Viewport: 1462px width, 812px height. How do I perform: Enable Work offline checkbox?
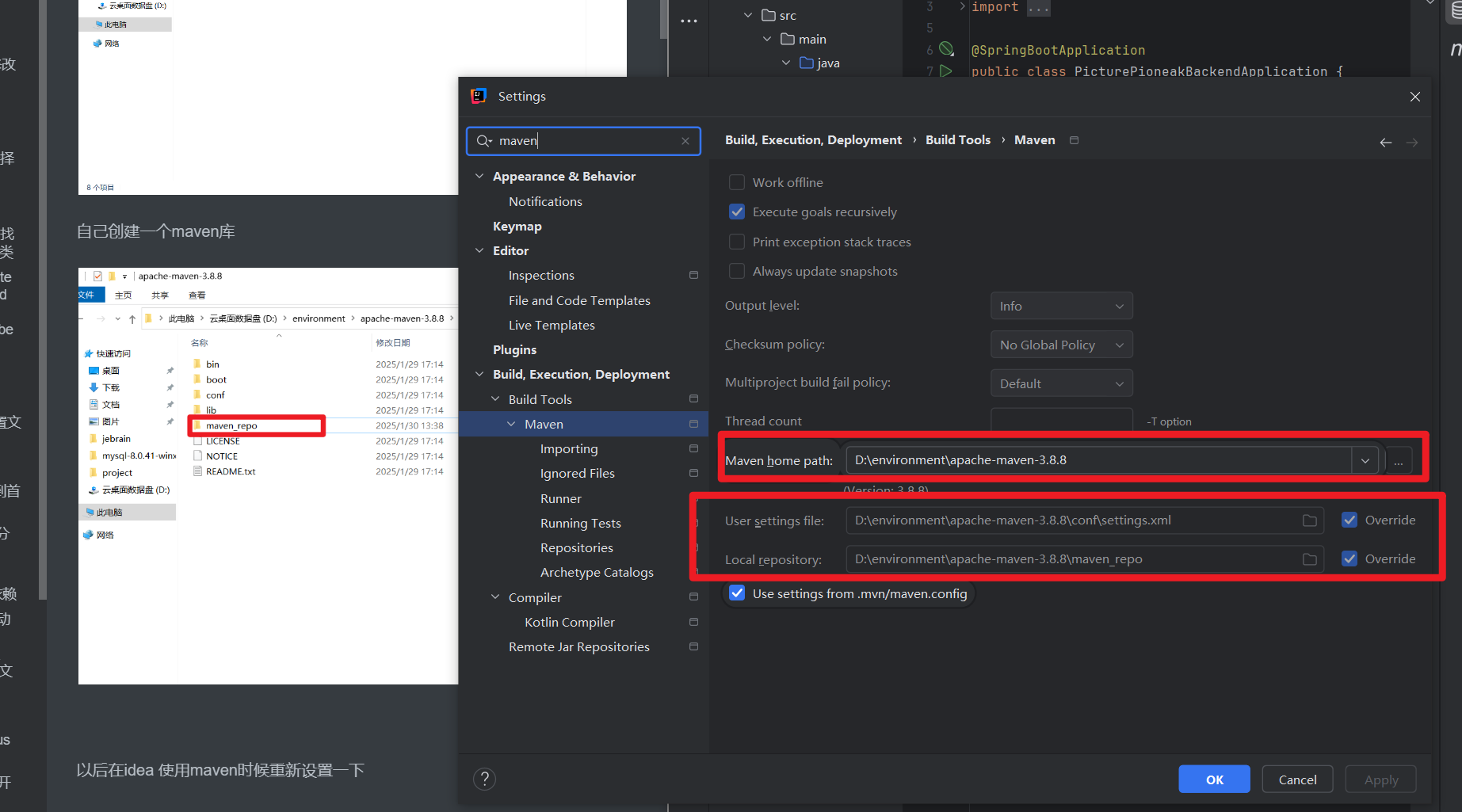point(737,183)
